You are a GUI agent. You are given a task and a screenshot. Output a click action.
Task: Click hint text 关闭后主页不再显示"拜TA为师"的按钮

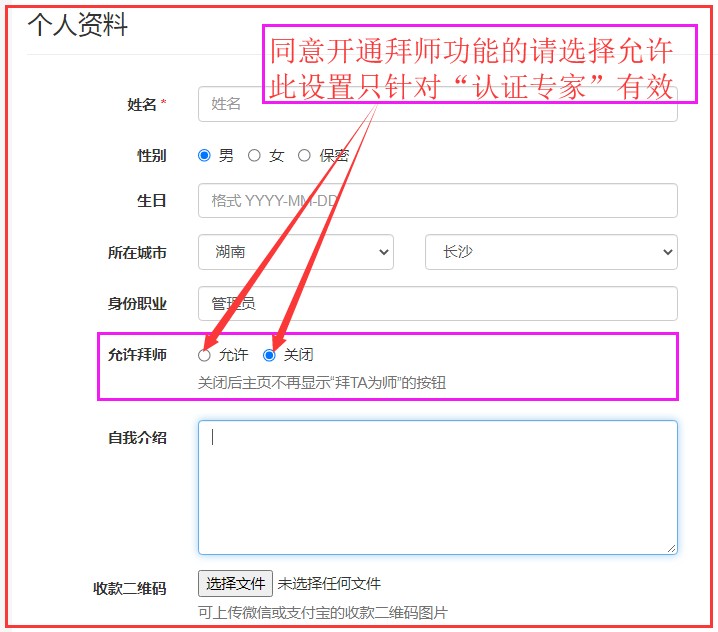321,383
